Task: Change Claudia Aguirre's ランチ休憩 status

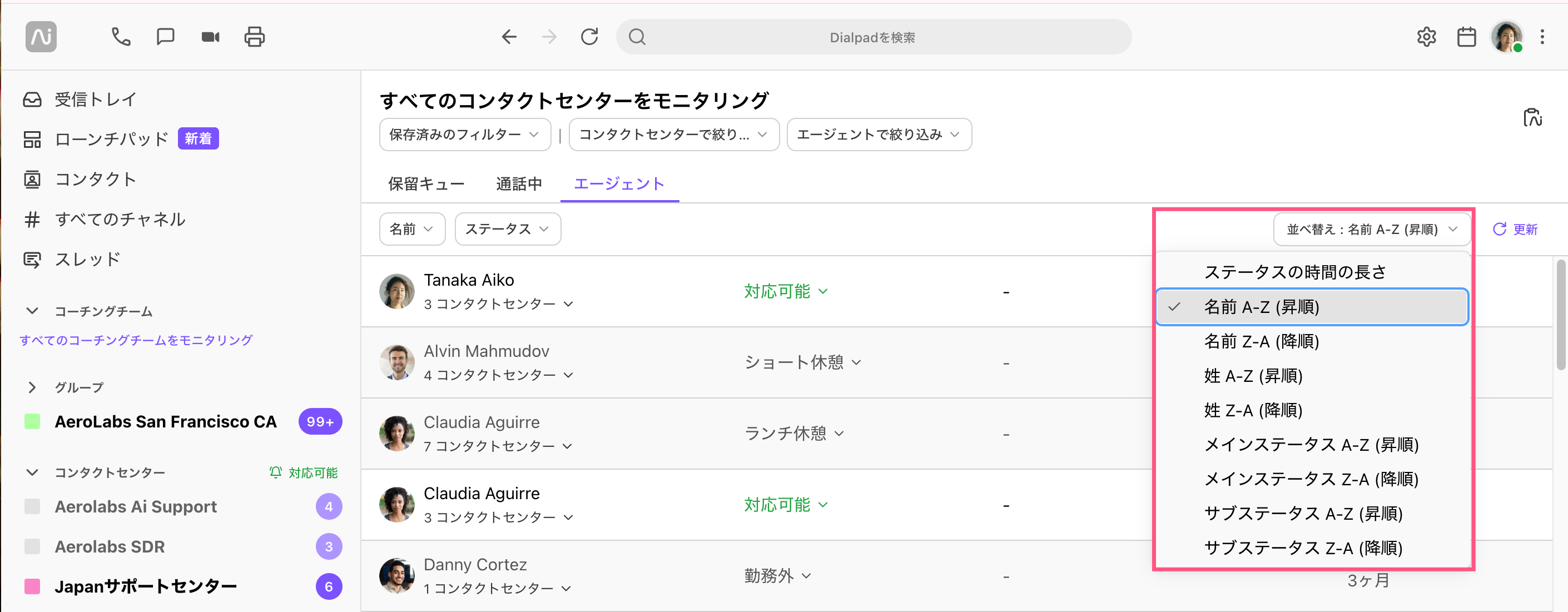Action: pos(795,433)
